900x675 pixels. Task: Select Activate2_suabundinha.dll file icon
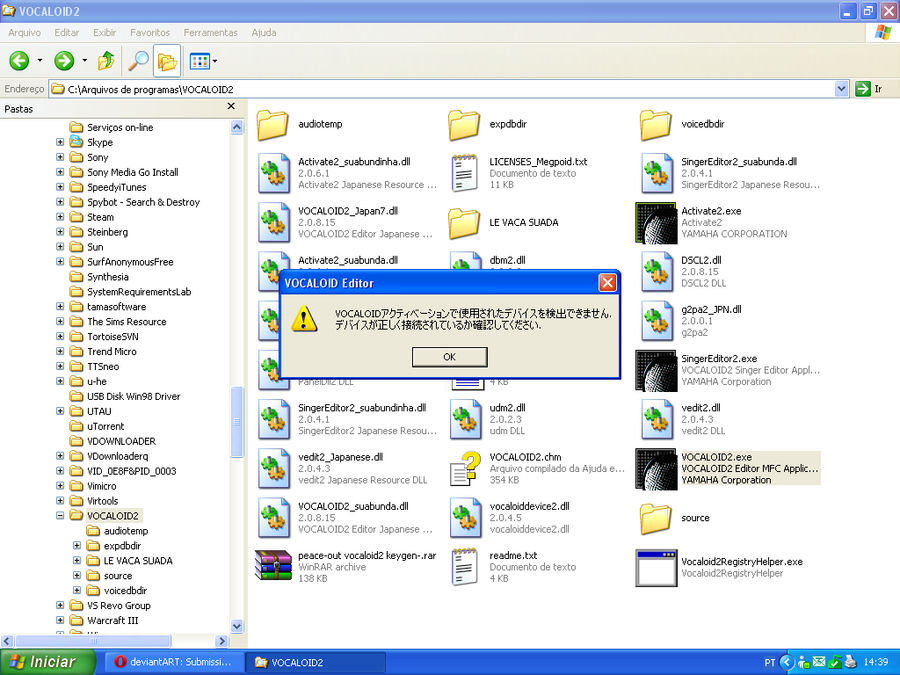coord(273,173)
